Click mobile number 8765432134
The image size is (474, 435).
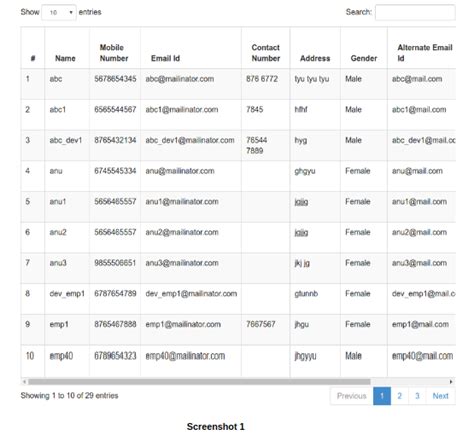tap(115, 140)
